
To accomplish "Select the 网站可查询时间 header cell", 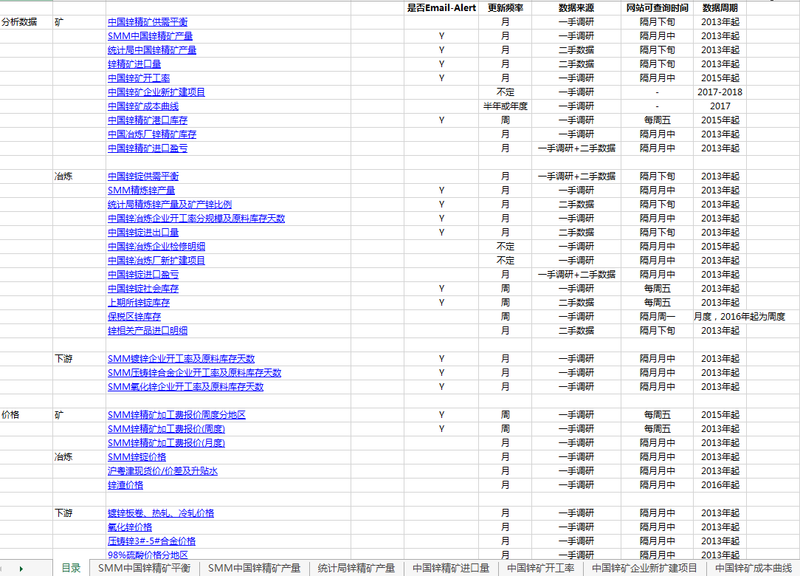I will pyautogui.click(x=657, y=8).
